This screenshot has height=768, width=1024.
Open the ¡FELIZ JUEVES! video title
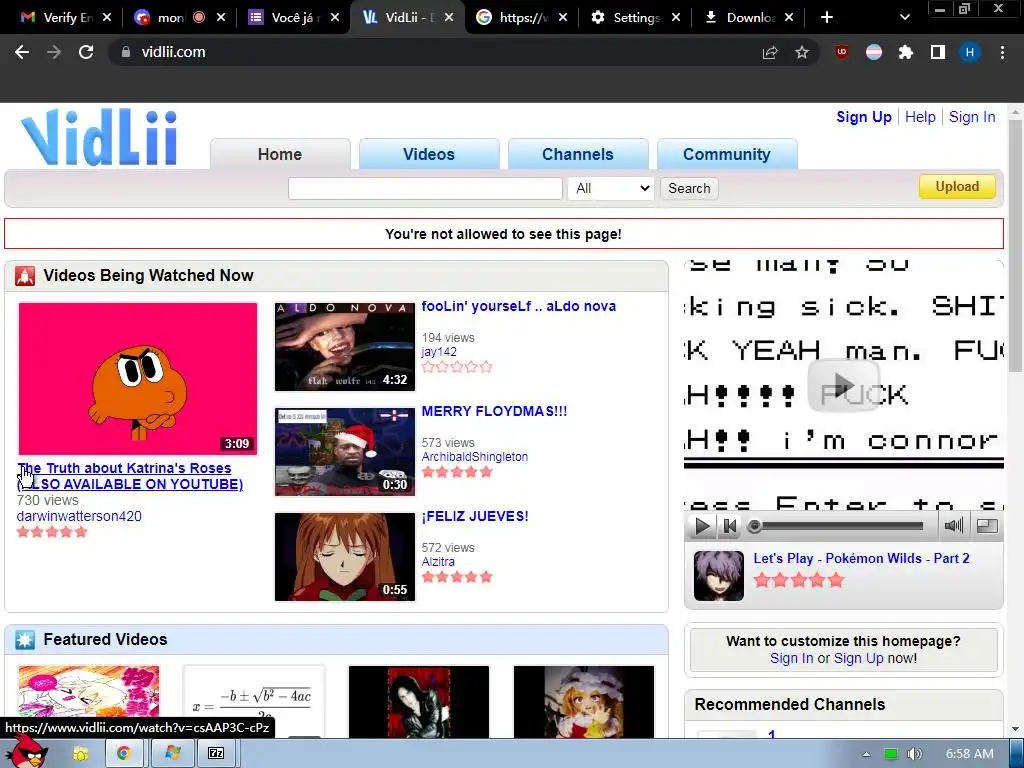[475, 517]
